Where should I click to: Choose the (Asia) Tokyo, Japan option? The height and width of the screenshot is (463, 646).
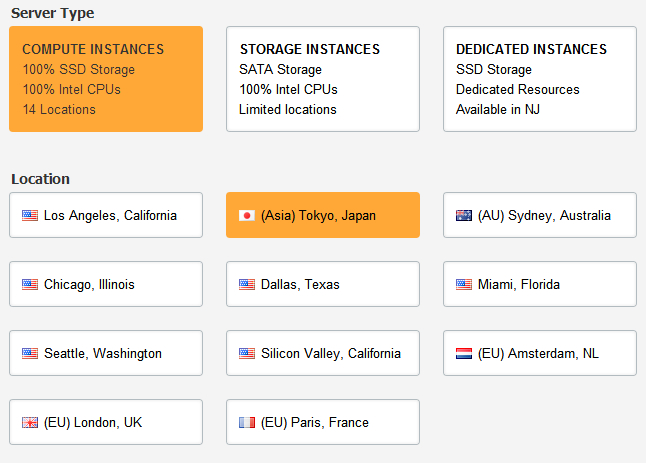click(318, 215)
